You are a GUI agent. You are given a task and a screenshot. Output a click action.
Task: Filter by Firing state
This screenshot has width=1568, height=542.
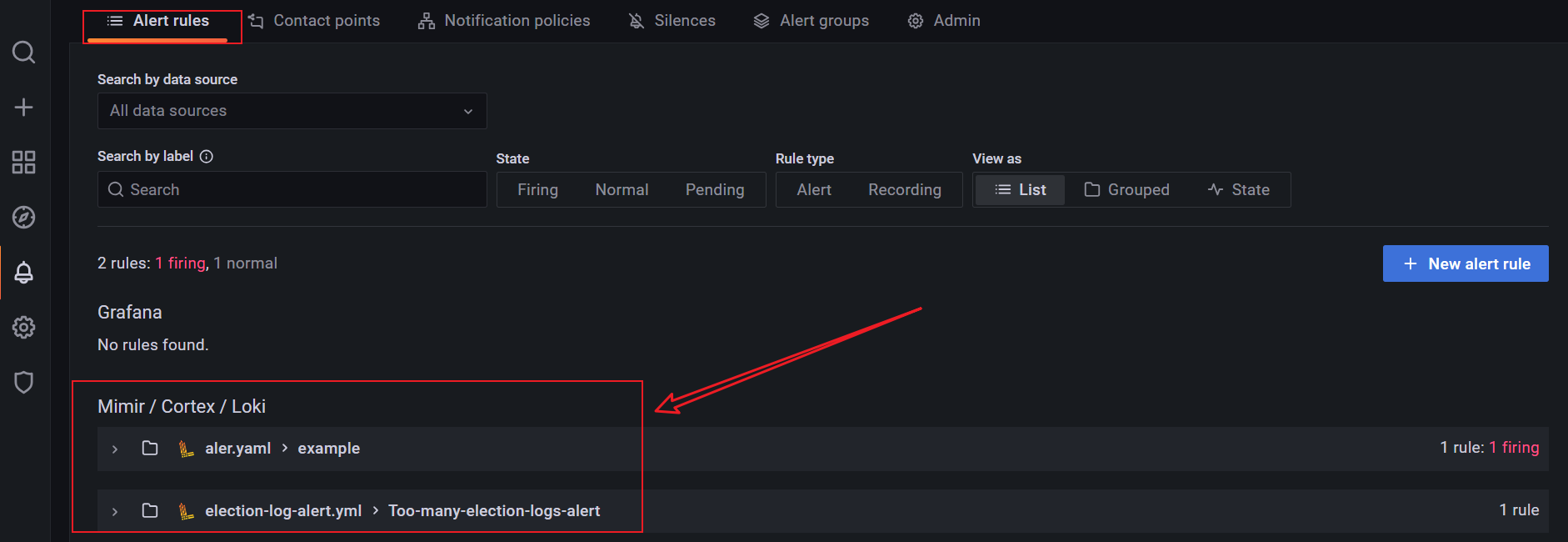click(x=537, y=190)
